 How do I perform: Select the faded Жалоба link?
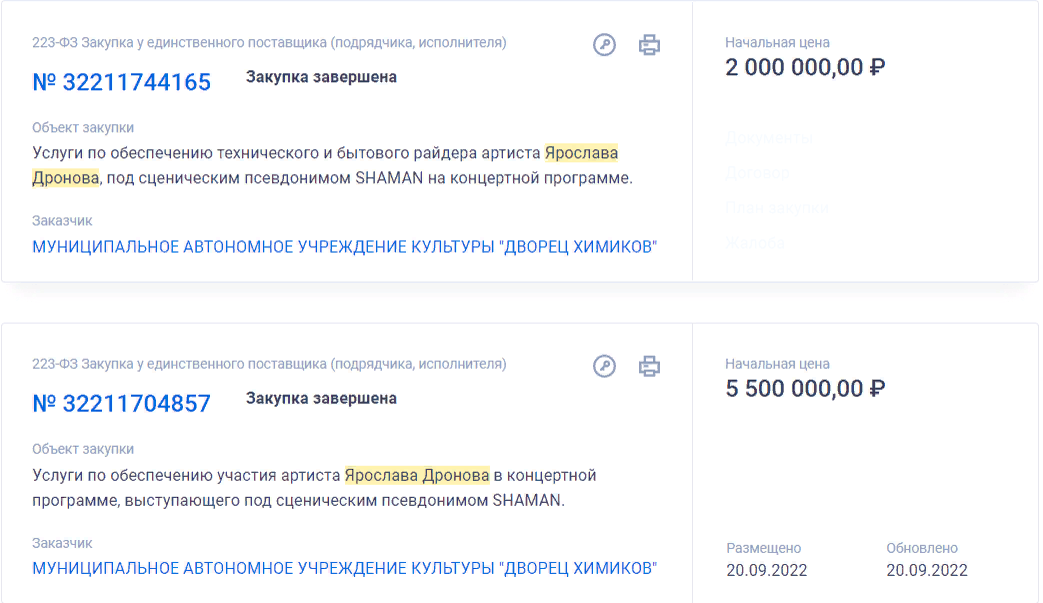[755, 242]
